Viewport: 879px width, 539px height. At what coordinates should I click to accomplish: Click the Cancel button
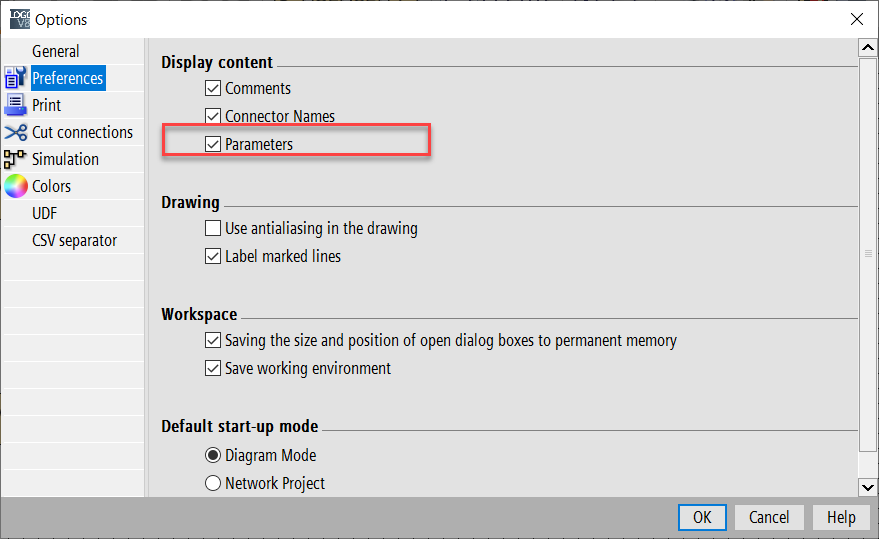click(769, 517)
